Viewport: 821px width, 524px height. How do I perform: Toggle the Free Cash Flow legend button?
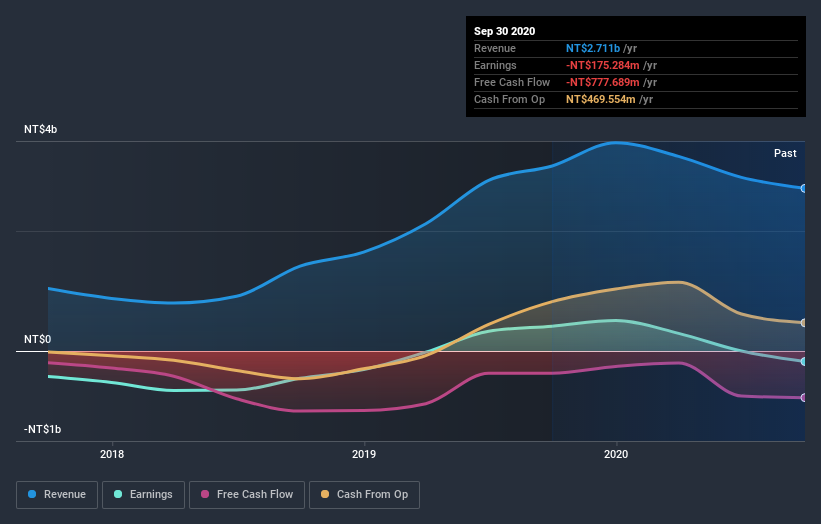[x=247, y=495]
